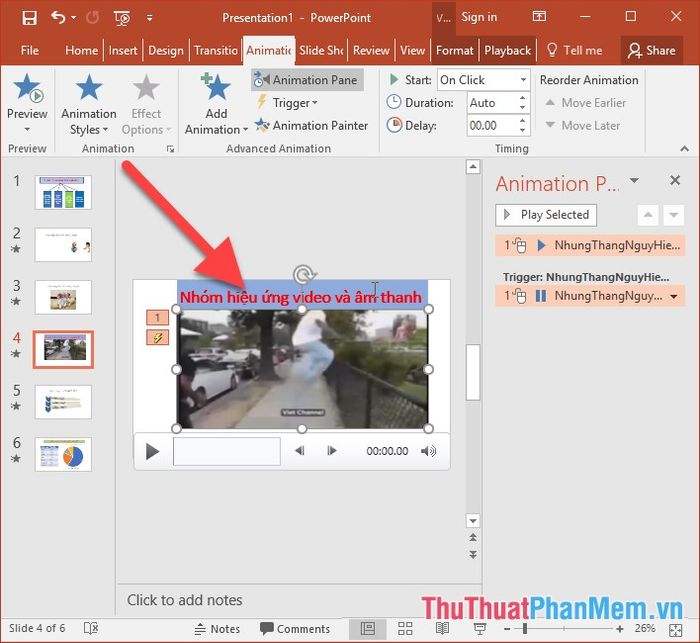Click the Add Animation star icon
This screenshot has height=643, width=700.
(217, 86)
